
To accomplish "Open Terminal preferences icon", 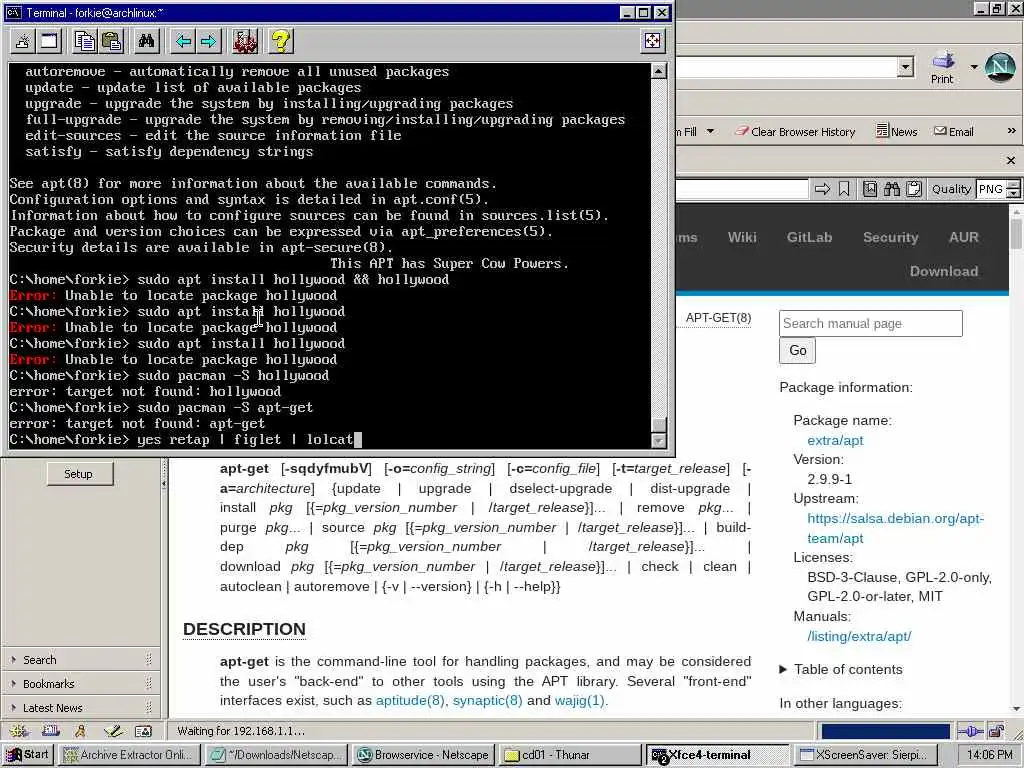I will pyautogui.click(x=246, y=42).
